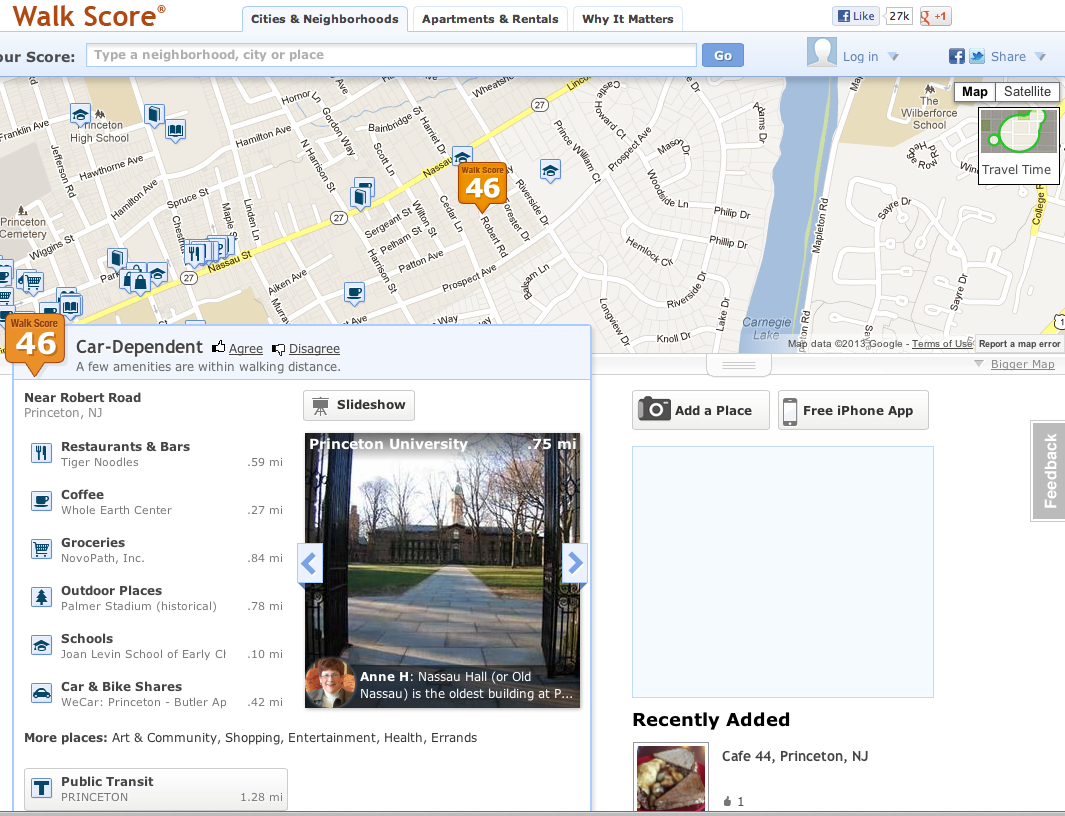Click the Outdoor Places tree icon
Image resolution: width=1065 pixels, height=816 pixels.
[x=41, y=597]
